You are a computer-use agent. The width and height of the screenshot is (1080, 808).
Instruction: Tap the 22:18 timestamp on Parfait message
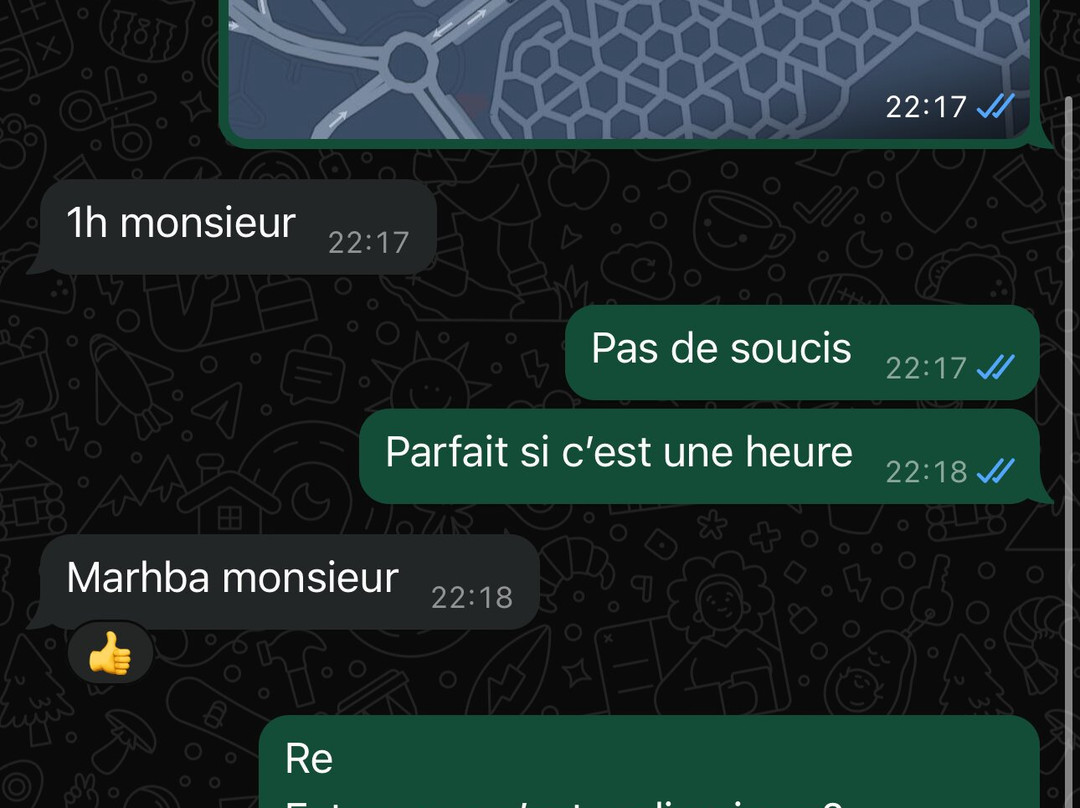point(926,472)
